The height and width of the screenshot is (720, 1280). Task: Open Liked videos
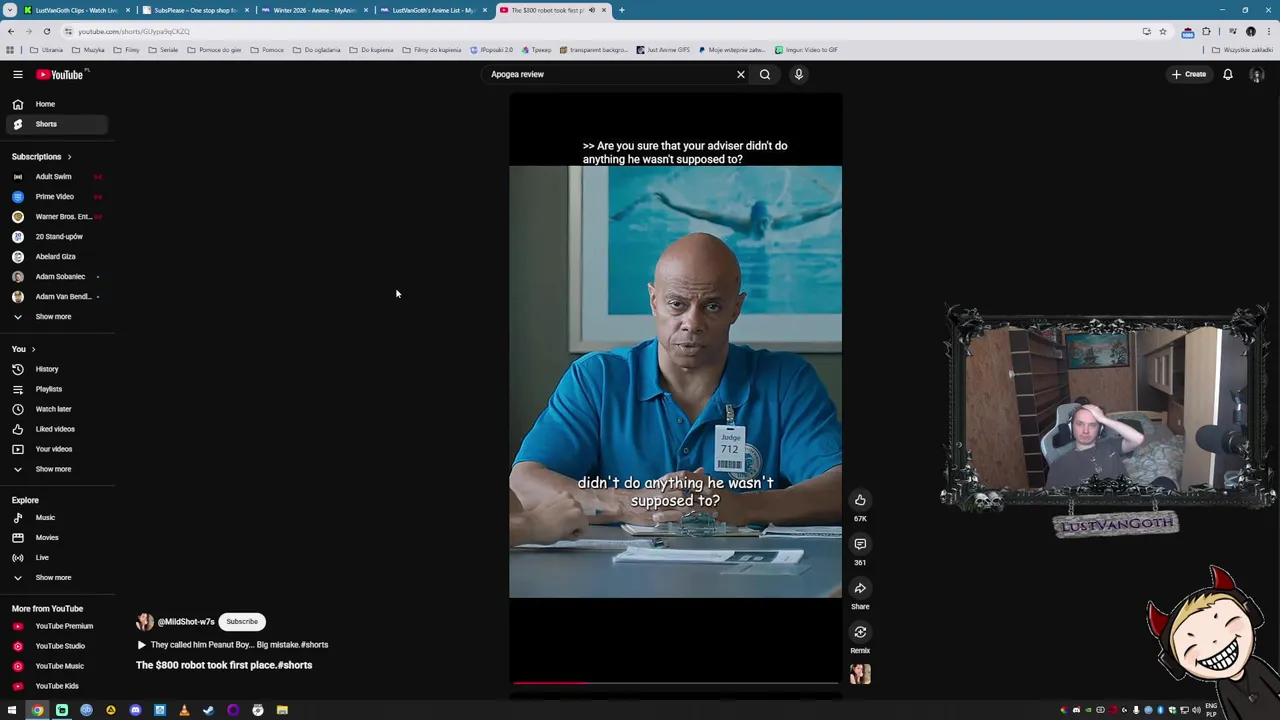pos(58,429)
